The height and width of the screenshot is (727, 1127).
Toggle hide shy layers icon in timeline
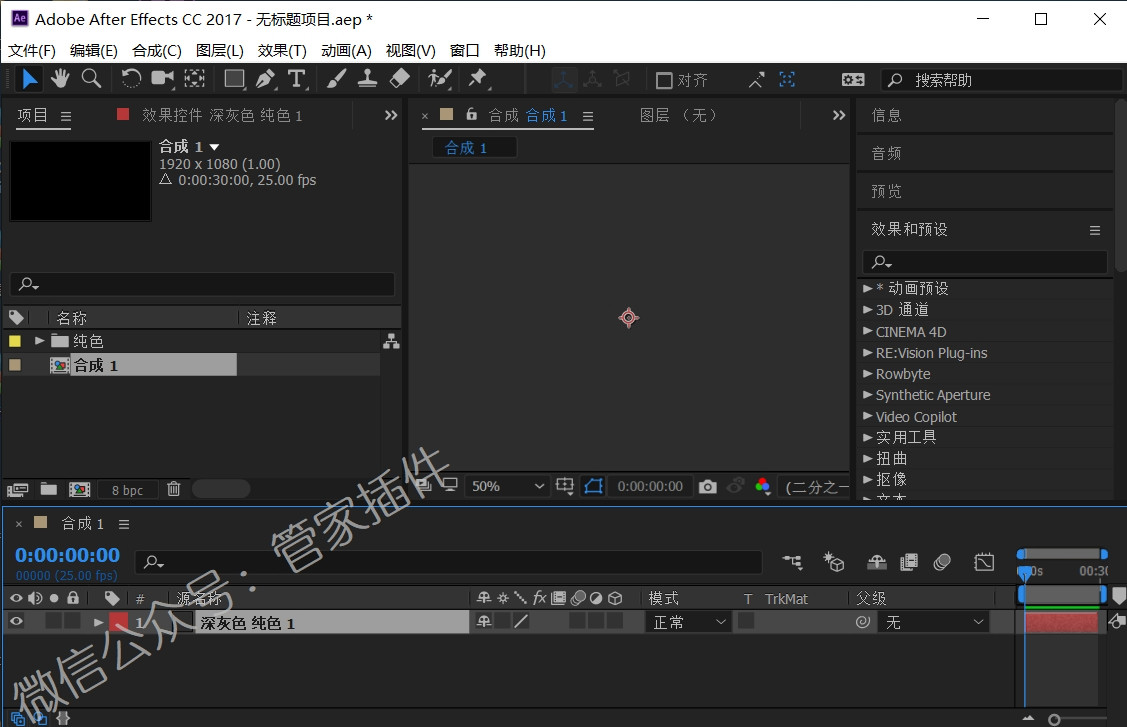(876, 562)
